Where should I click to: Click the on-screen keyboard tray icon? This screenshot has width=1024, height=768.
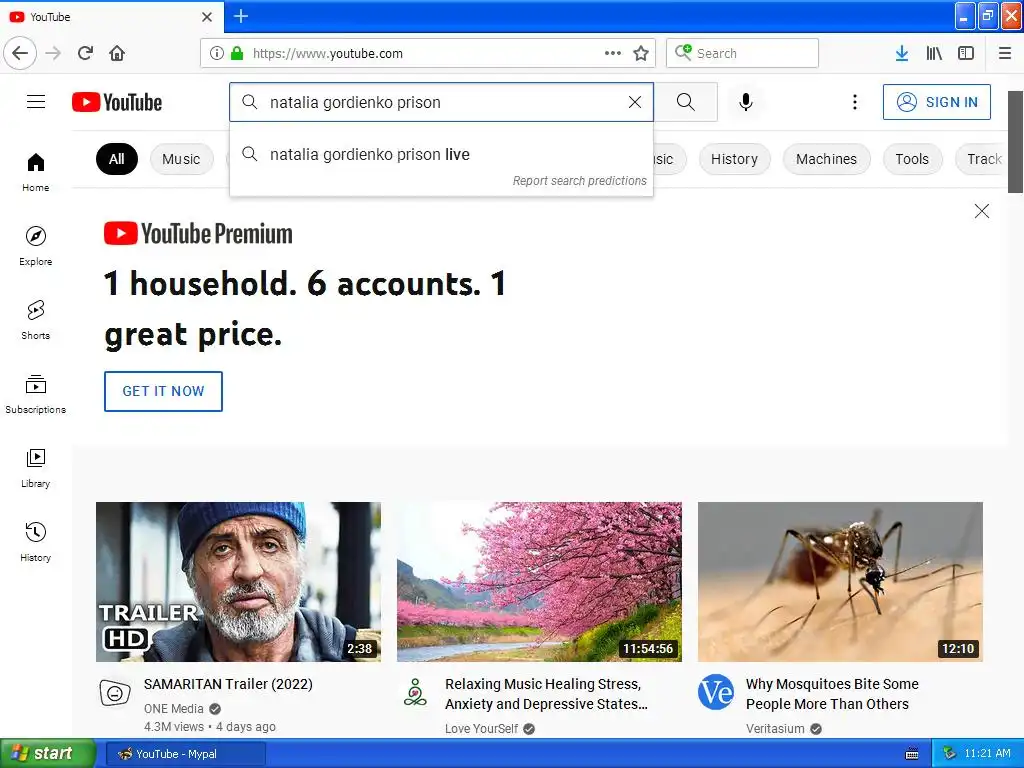(912, 754)
